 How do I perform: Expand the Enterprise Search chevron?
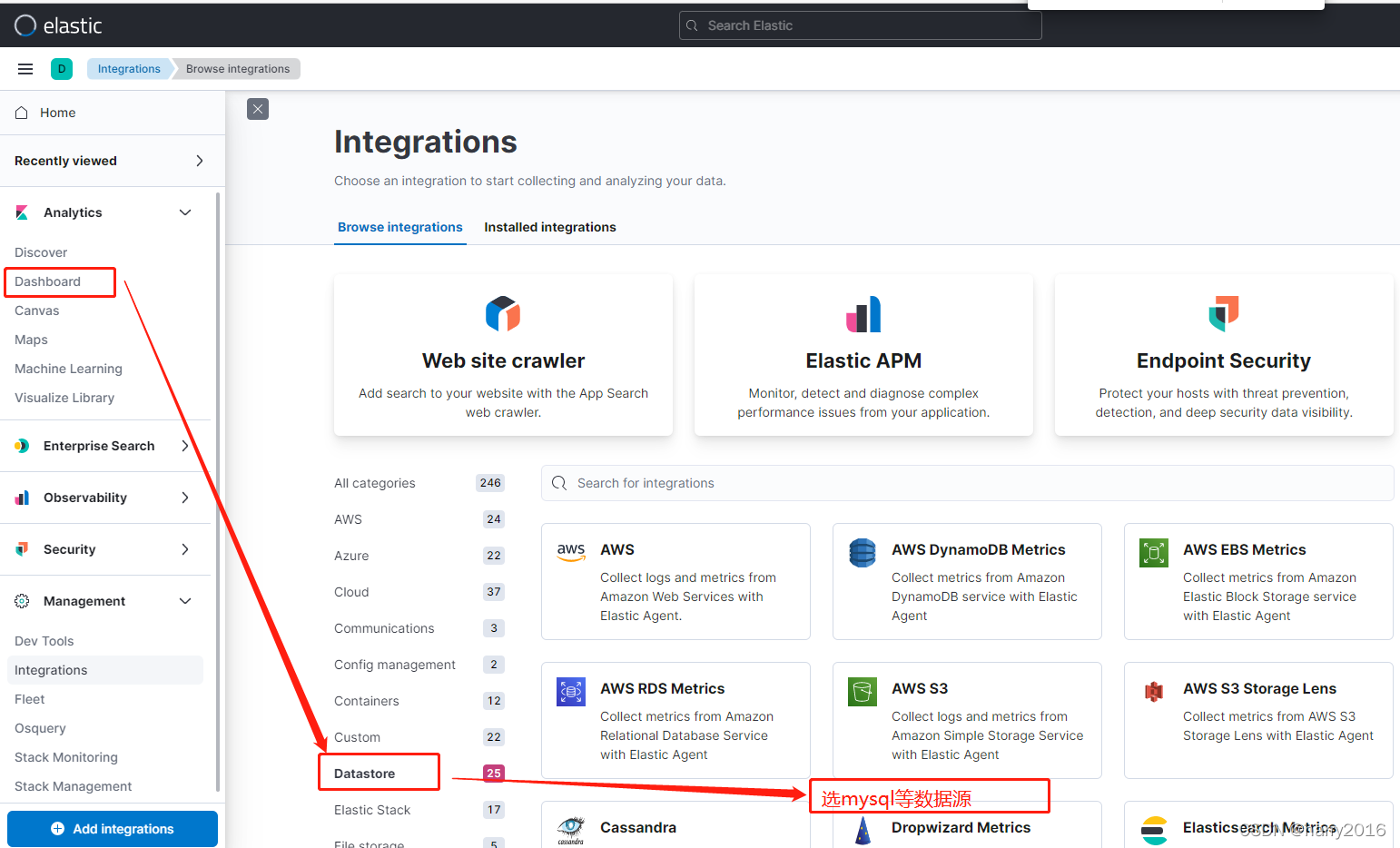(x=185, y=446)
